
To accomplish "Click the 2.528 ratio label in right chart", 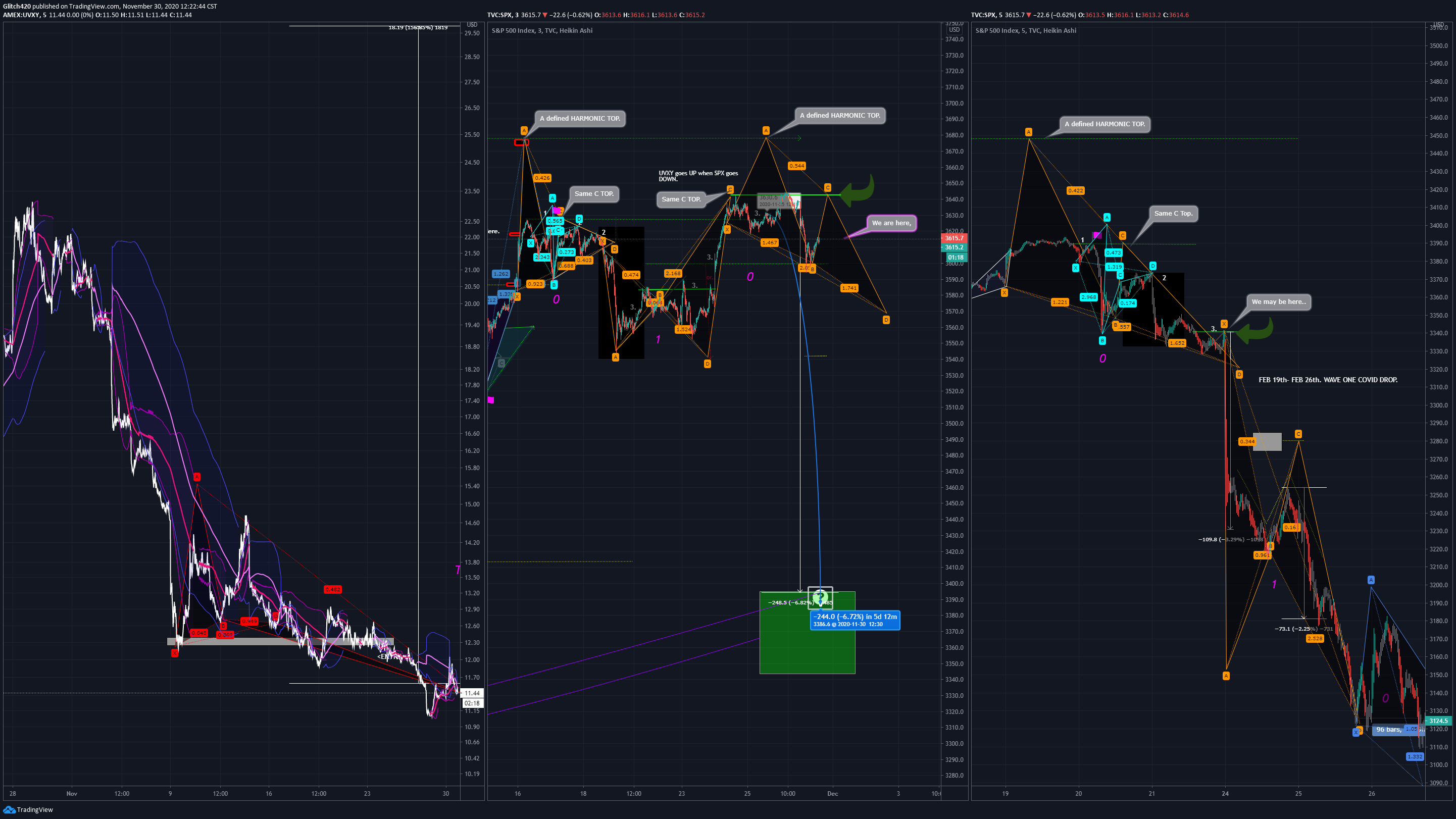I will pyautogui.click(x=1315, y=639).
